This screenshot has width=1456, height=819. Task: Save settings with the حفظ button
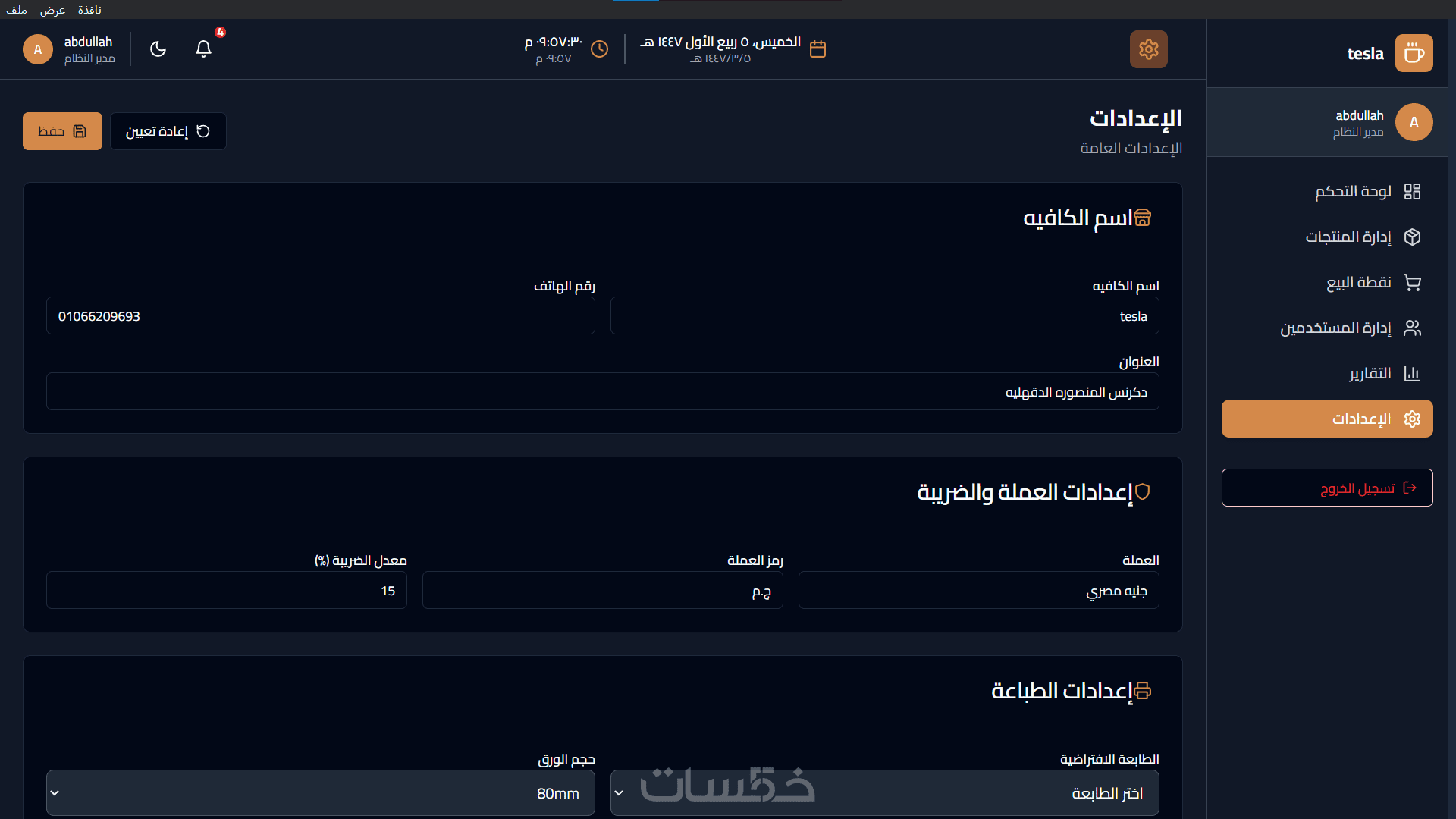click(x=62, y=131)
